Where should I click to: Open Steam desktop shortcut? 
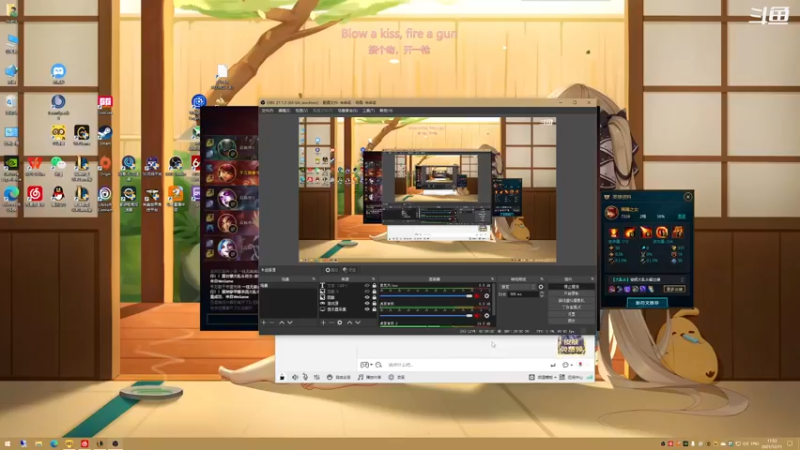point(105,134)
